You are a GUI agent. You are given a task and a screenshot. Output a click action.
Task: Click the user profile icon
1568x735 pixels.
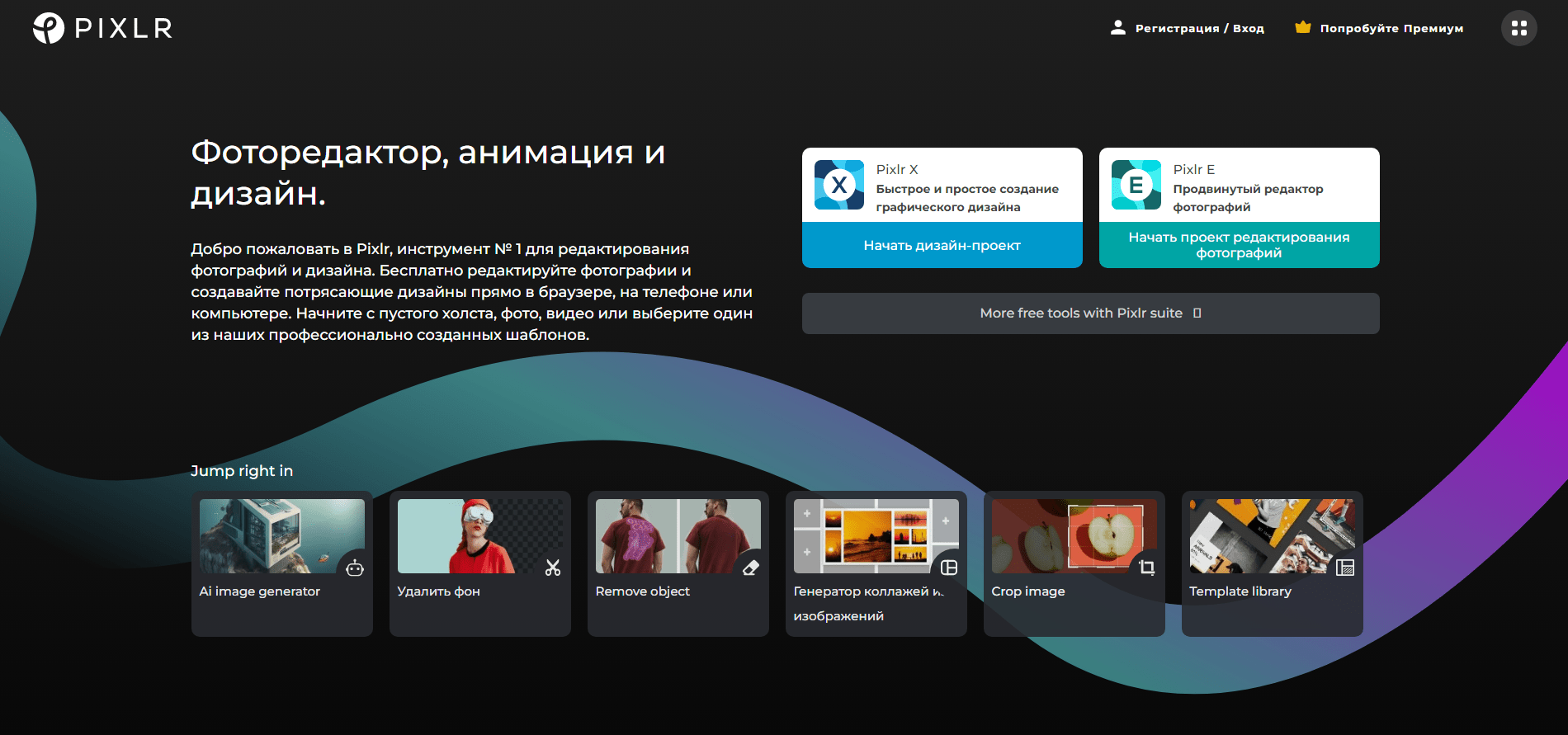point(1117,27)
